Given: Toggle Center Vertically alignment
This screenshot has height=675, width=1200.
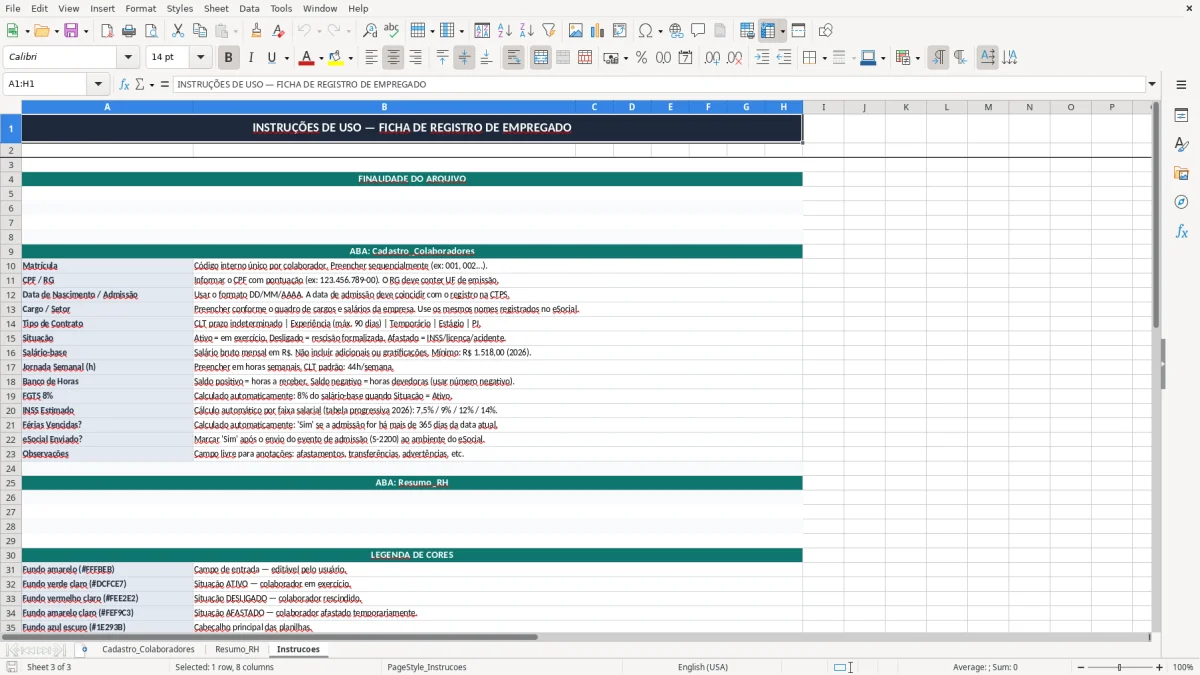Looking at the screenshot, I should tap(464, 58).
